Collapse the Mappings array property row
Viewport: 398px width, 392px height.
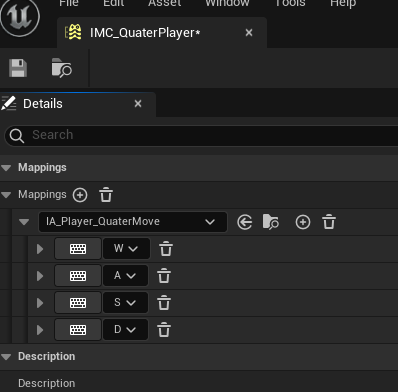pyautogui.click(x=6, y=195)
